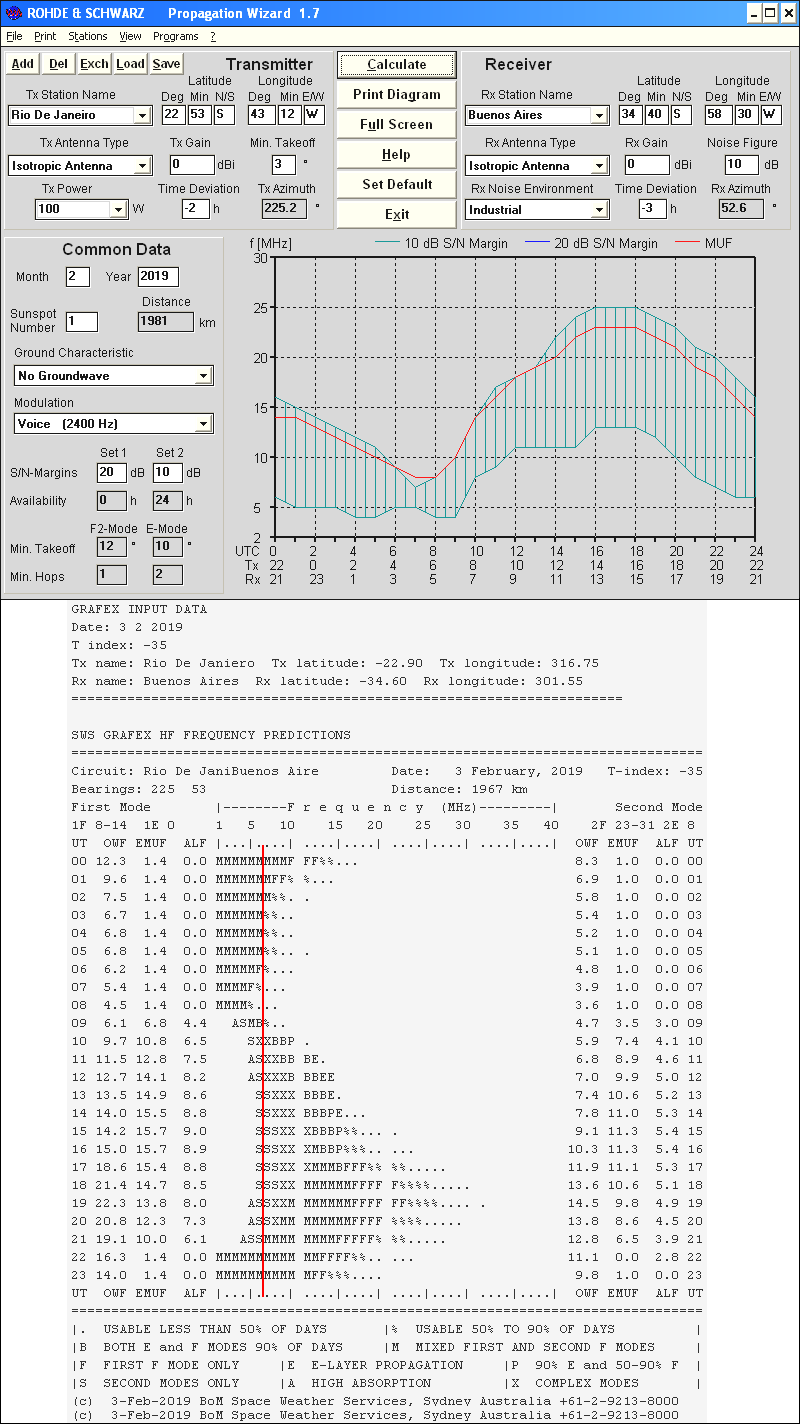Click the MUF legend entry above the chart

tap(706, 243)
